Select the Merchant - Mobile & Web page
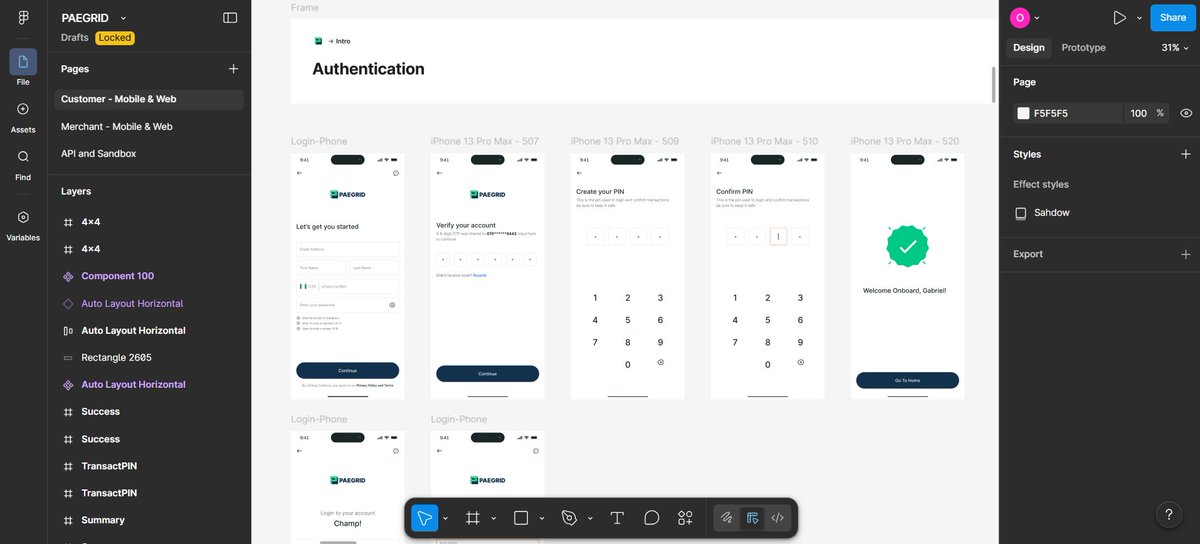The width and height of the screenshot is (1200, 544). pyautogui.click(x=149, y=127)
